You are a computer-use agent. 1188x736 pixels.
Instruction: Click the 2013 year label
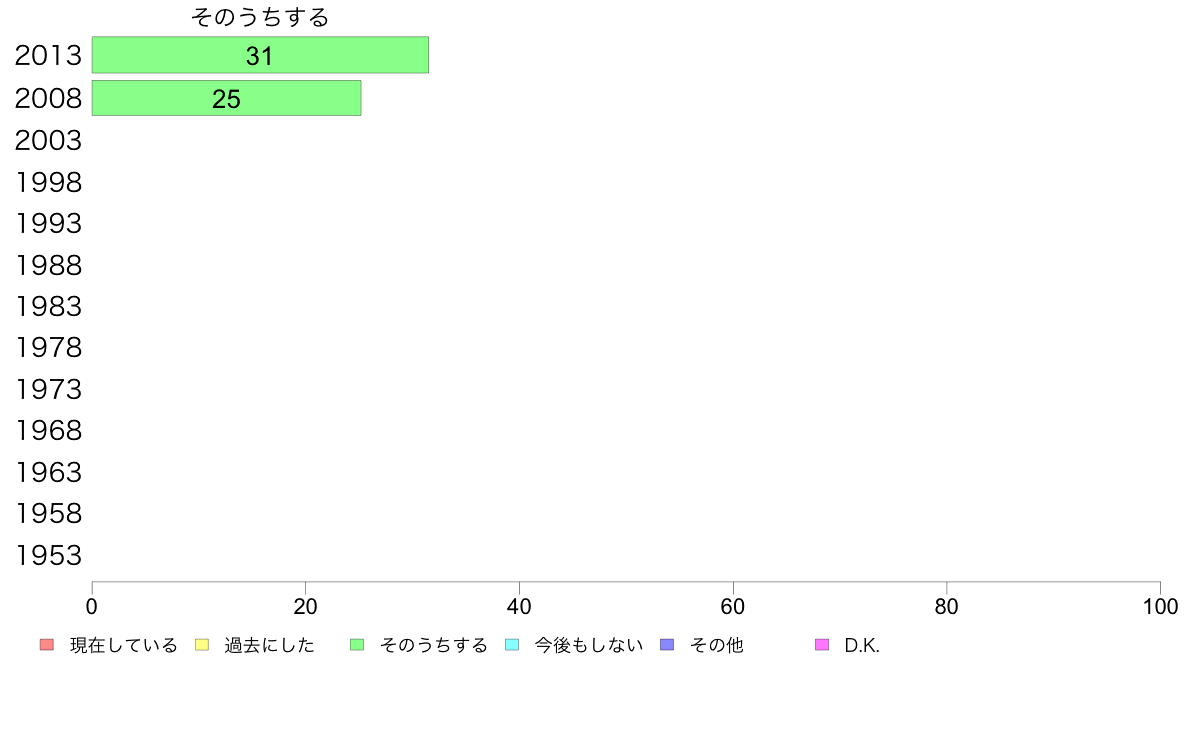[48, 55]
